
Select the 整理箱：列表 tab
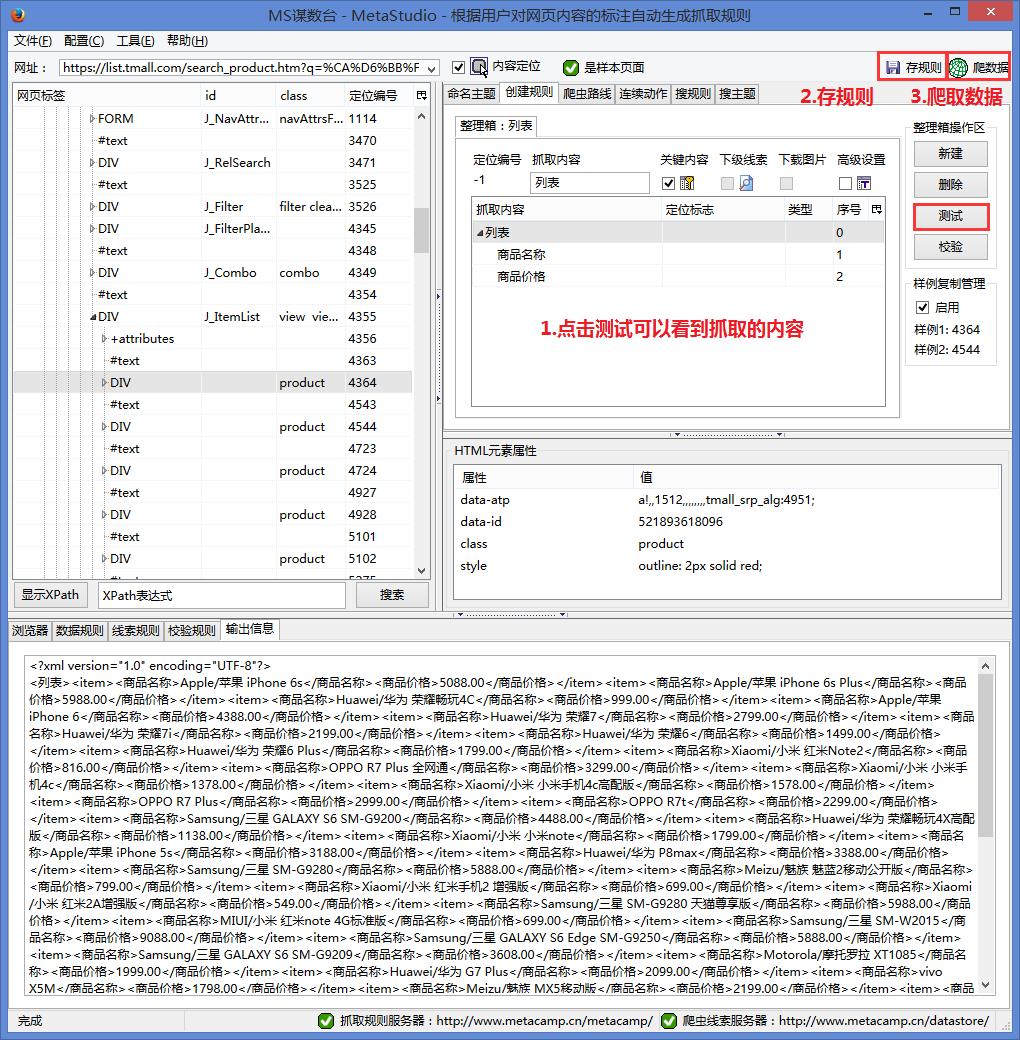496,126
